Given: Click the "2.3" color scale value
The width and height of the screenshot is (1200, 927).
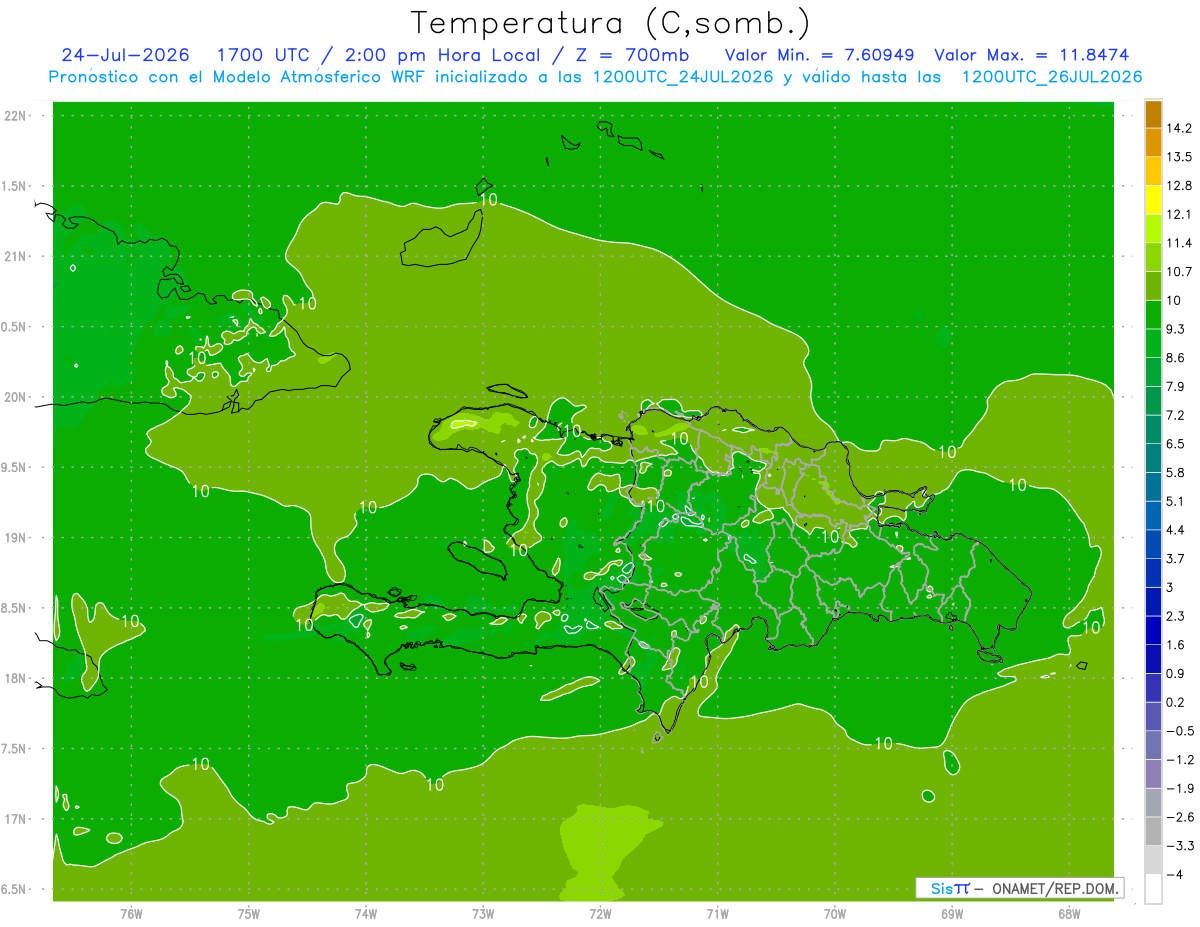Looking at the screenshot, I should (1175, 616).
